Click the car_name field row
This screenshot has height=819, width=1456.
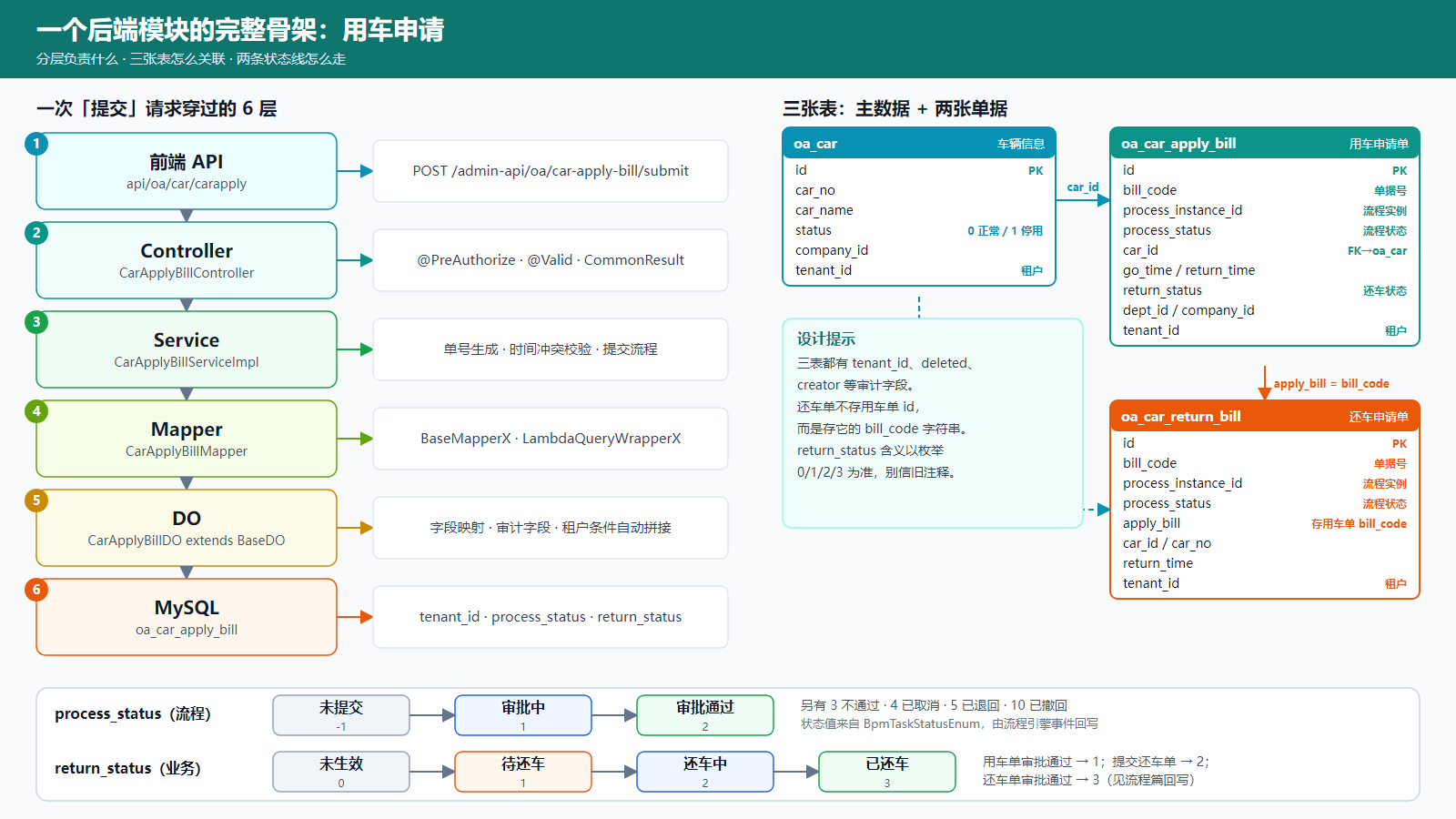(x=919, y=210)
